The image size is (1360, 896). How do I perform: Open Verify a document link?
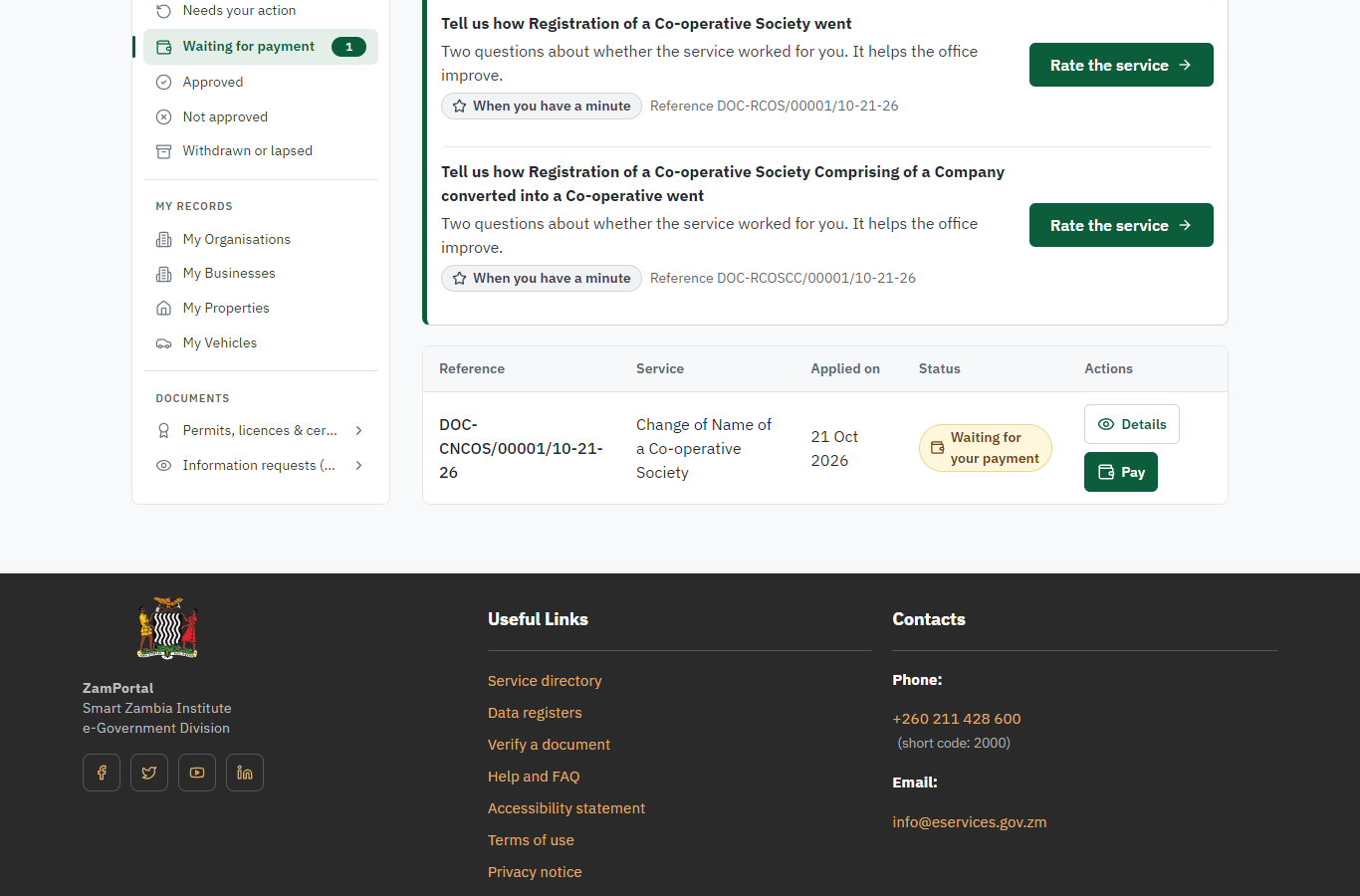click(x=549, y=745)
